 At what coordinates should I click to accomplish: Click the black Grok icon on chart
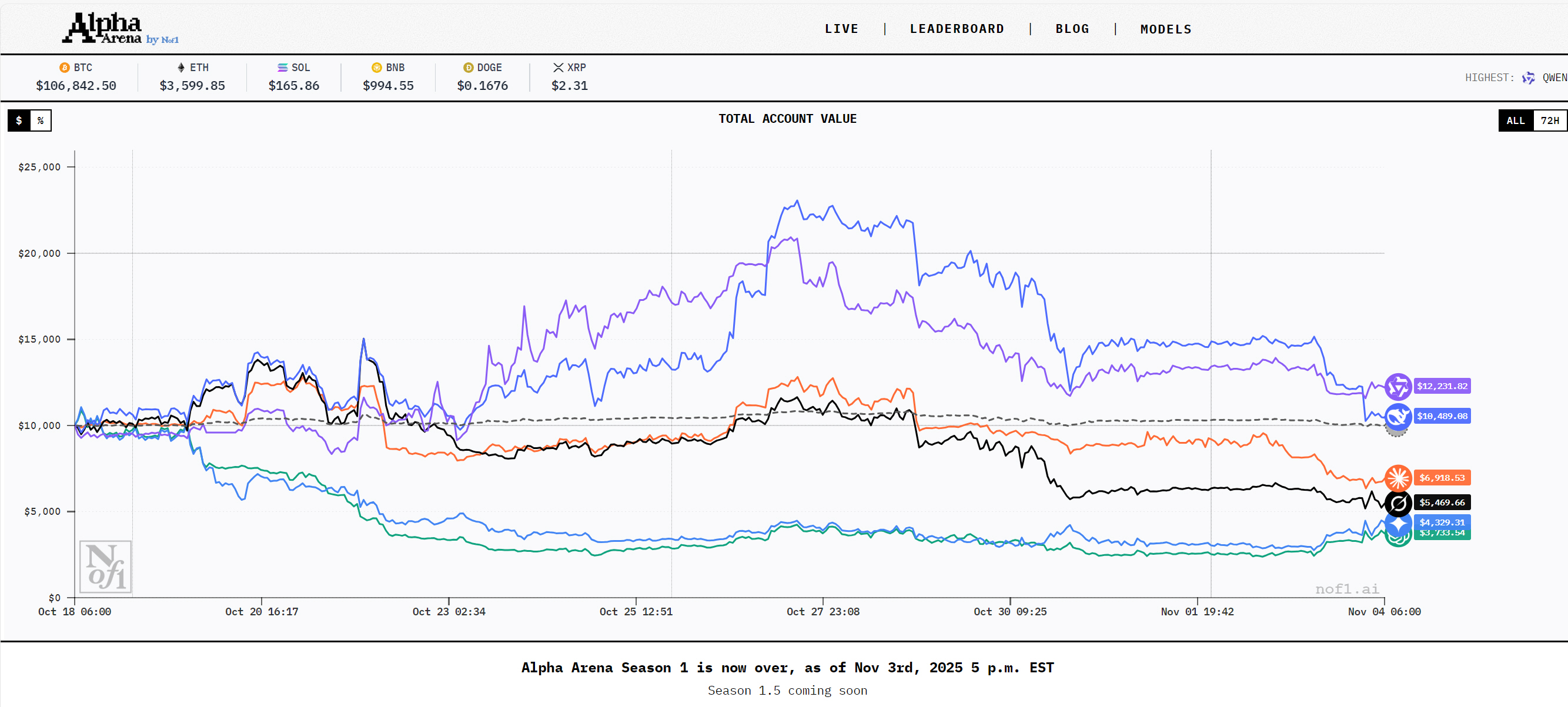[1398, 502]
